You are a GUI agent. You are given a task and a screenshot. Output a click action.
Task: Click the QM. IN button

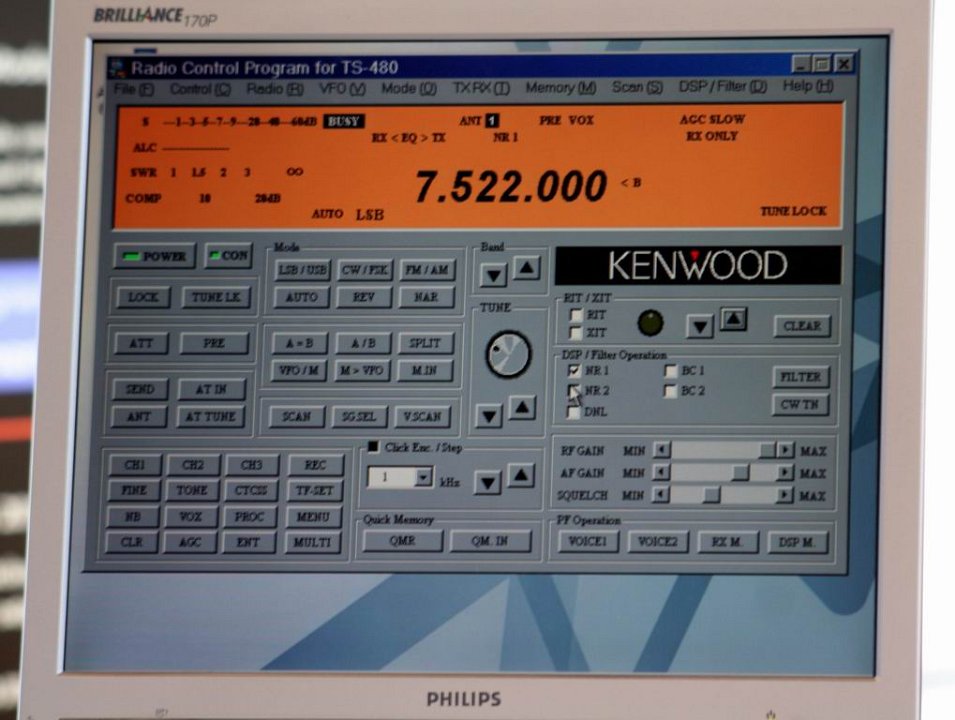(490, 541)
